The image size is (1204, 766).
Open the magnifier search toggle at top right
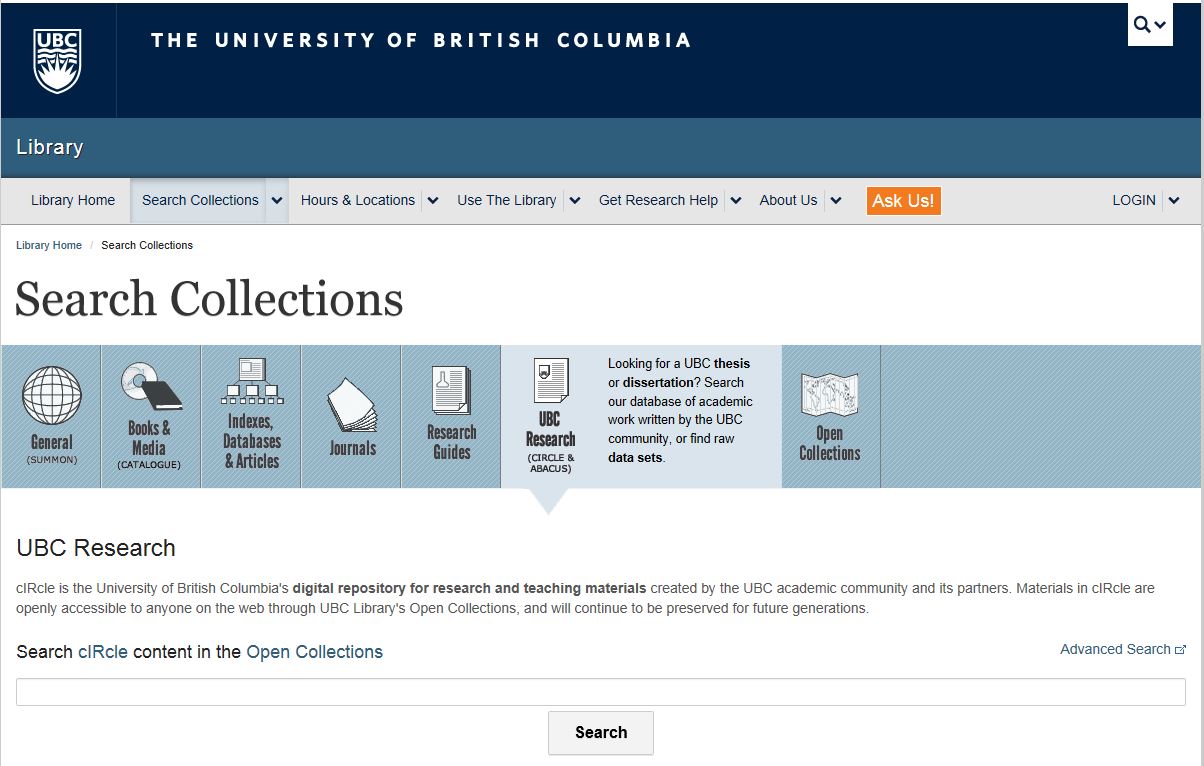click(x=1150, y=25)
